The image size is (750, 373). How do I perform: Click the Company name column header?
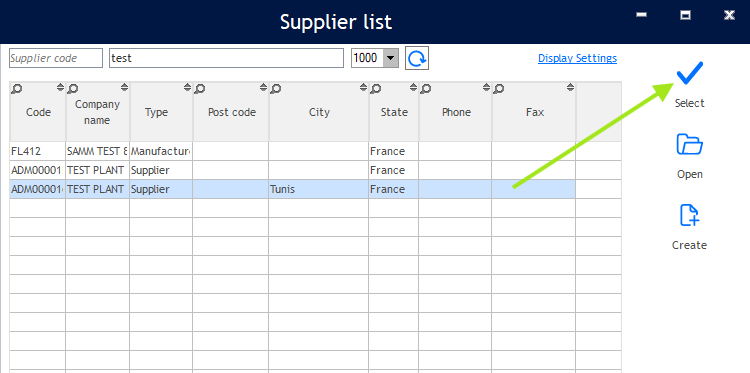coord(98,112)
